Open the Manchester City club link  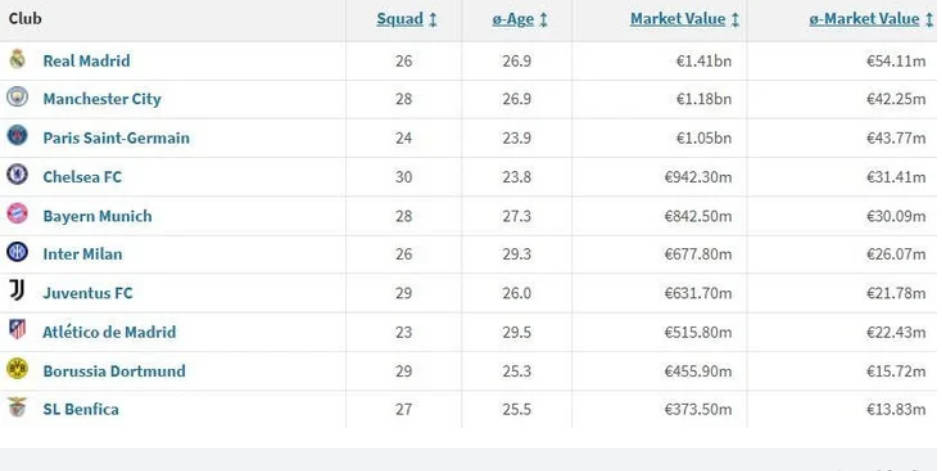point(102,99)
